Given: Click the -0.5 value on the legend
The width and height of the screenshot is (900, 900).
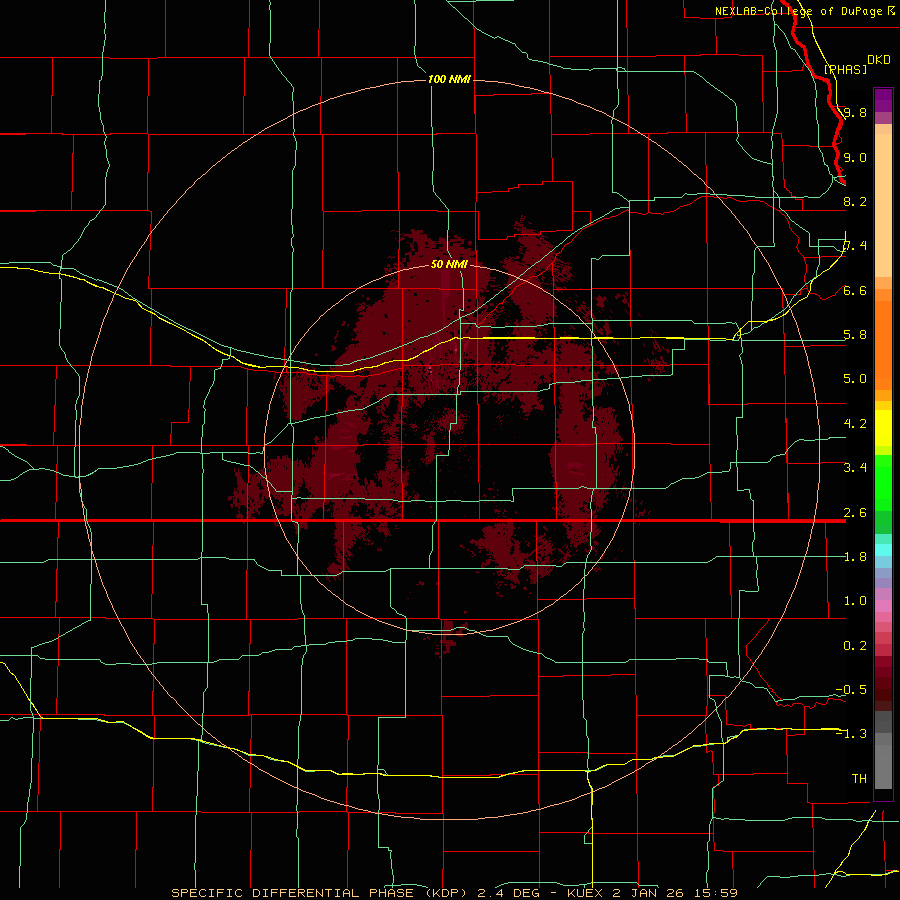Looking at the screenshot, I should (851, 690).
